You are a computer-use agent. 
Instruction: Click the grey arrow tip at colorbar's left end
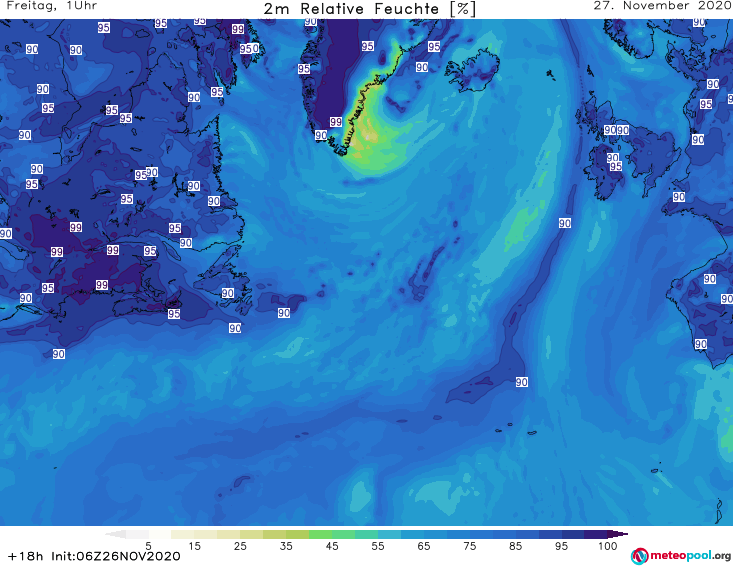point(115,534)
